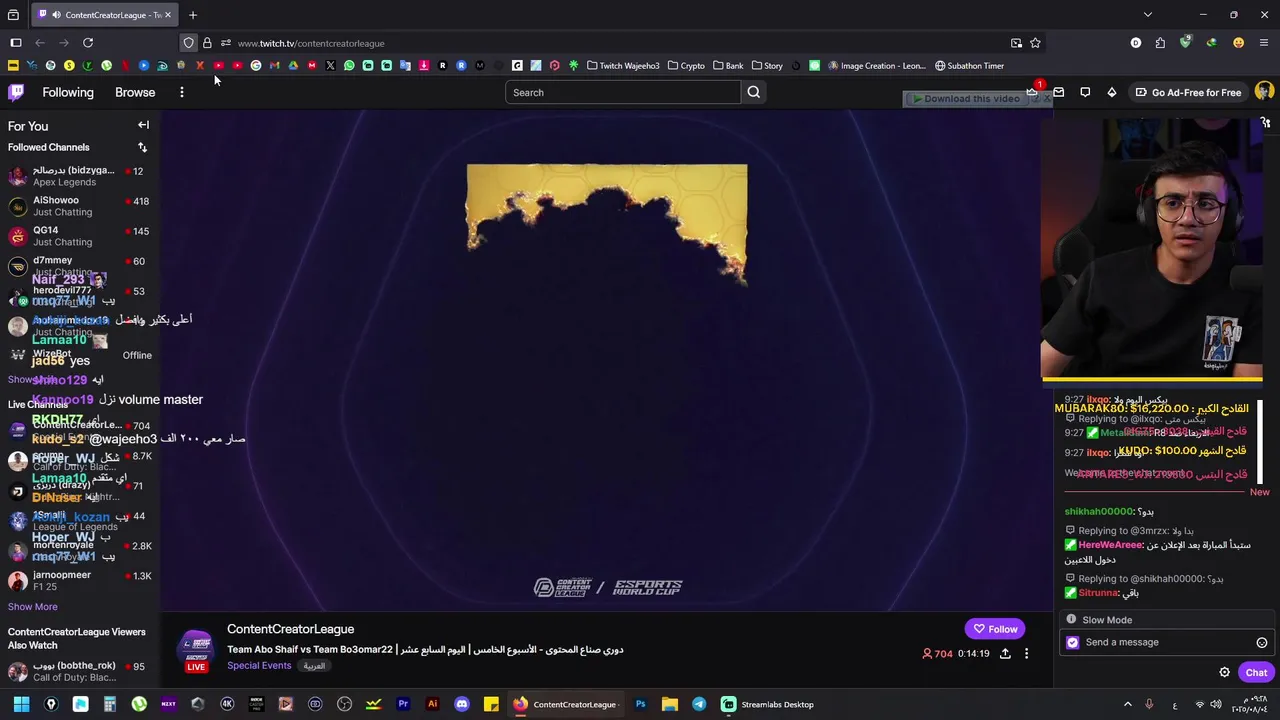
Task: Open the emote picker in chat
Action: (x=1261, y=642)
